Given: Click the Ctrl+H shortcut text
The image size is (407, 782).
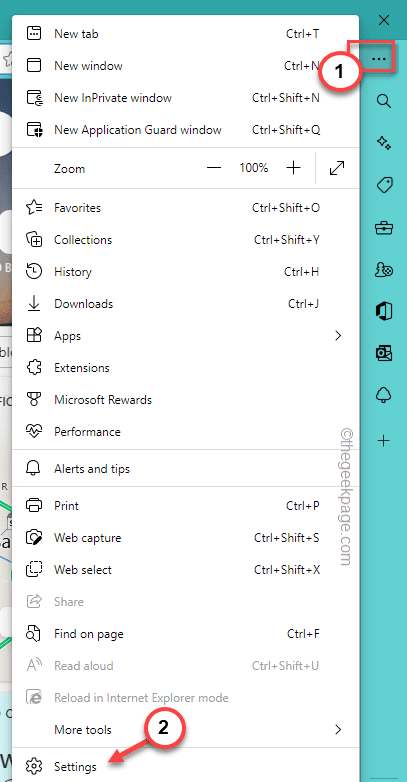Looking at the screenshot, I should point(302,272).
